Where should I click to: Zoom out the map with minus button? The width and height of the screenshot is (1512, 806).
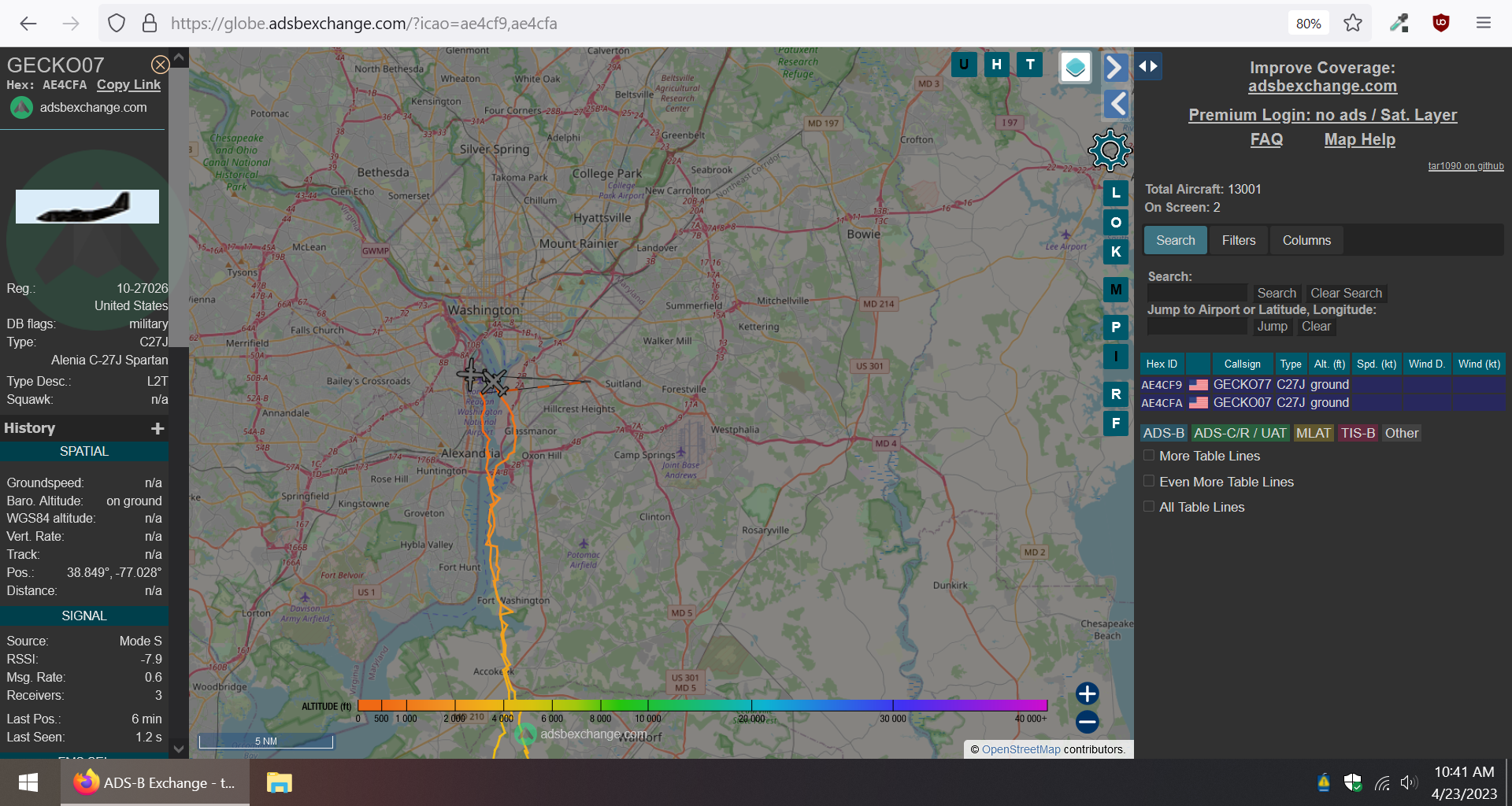click(x=1088, y=721)
